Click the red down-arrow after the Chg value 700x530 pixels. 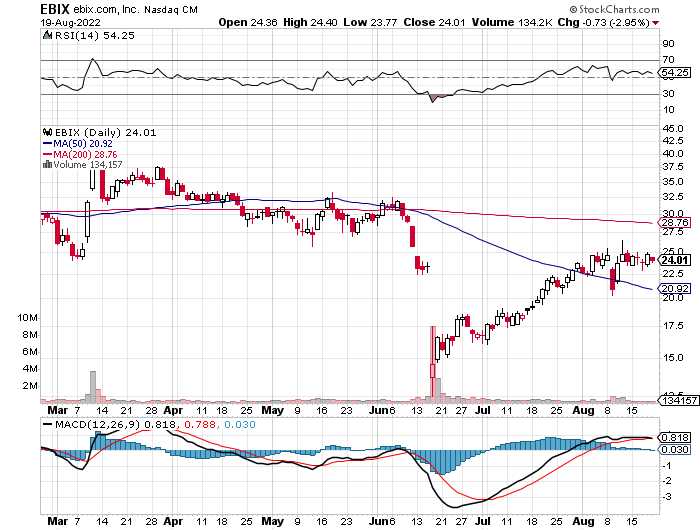point(655,23)
